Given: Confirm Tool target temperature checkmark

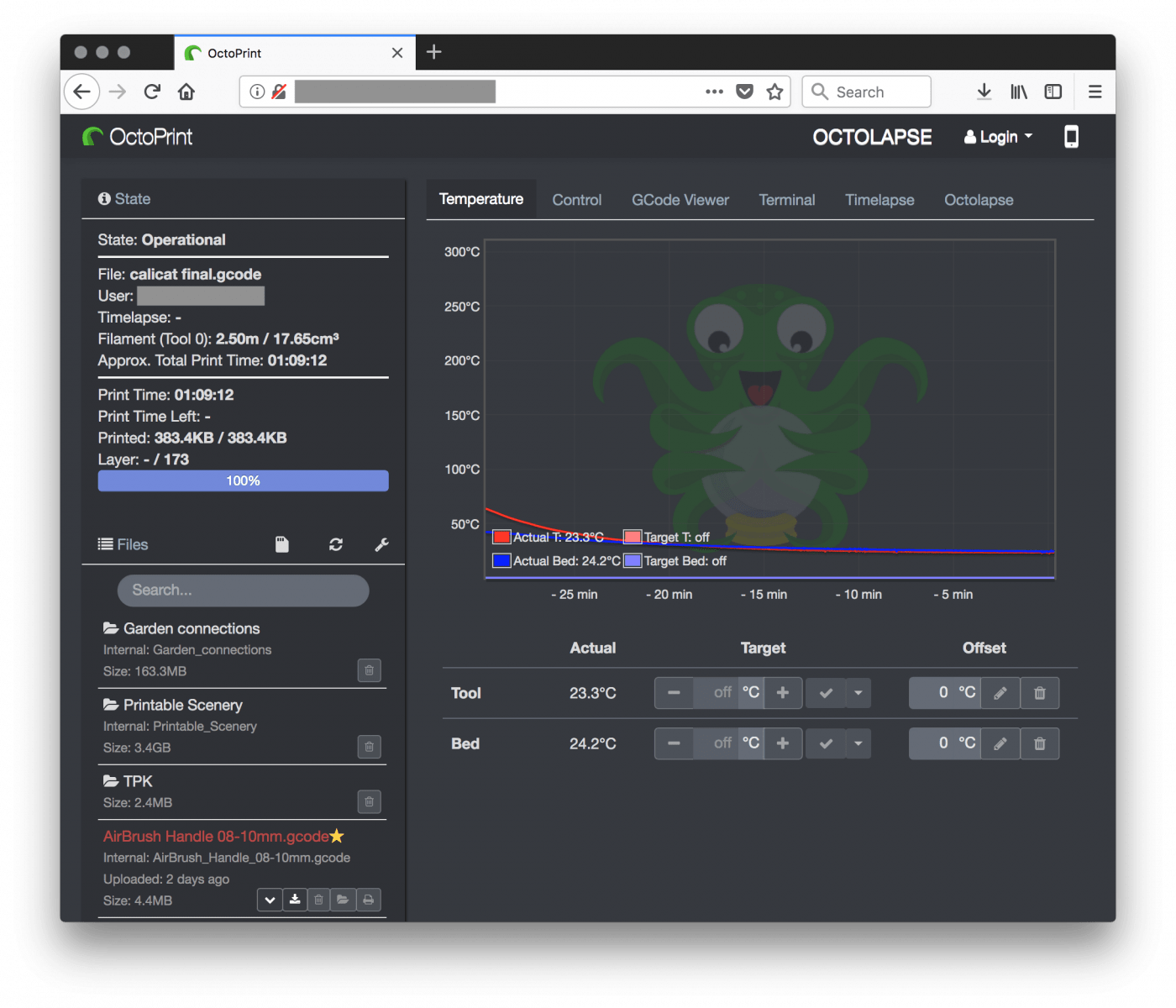Looking at the screenshot, I should tap(826, 693).
